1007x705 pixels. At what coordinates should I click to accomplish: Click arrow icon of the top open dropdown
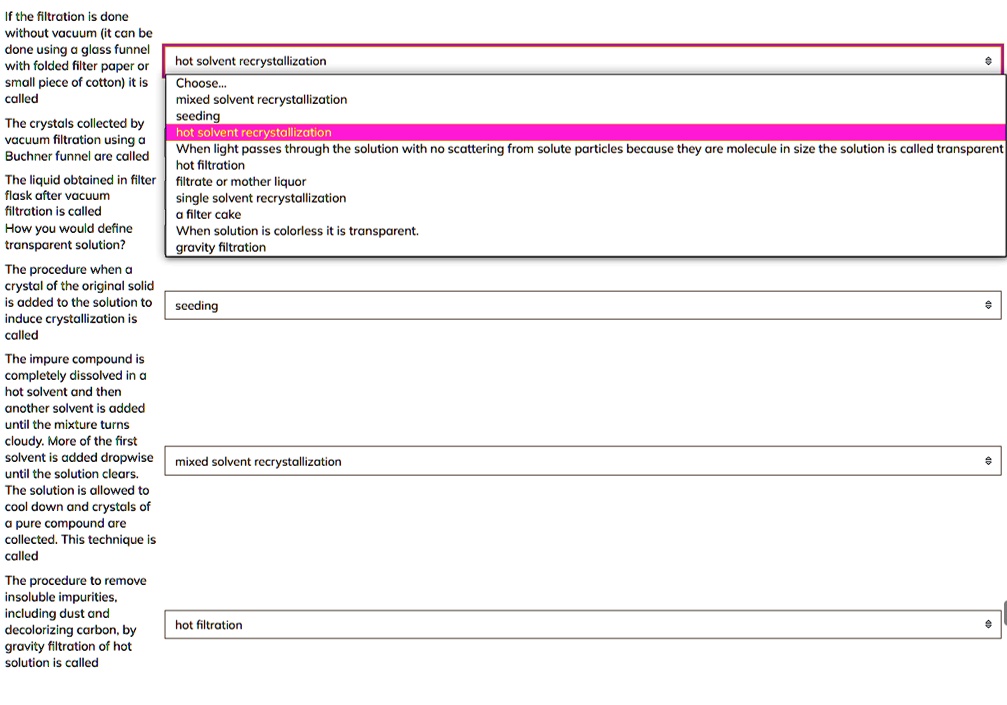pyautogui.click(x=988, y=61)
